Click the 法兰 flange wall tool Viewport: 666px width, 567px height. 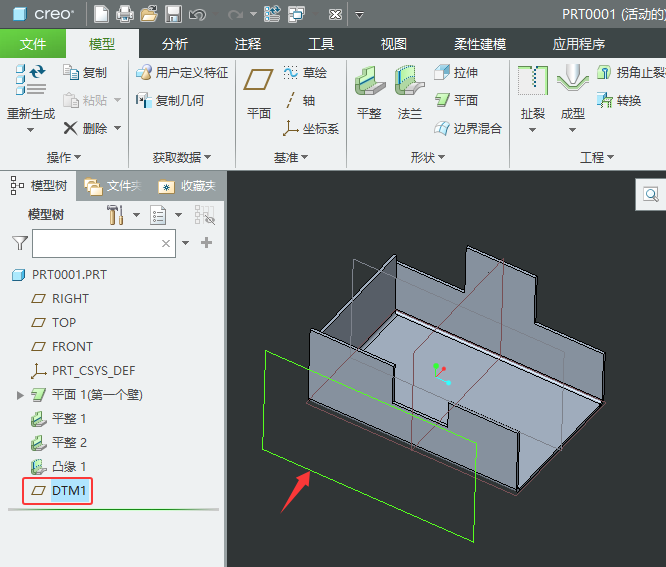[x=409, y=91]
